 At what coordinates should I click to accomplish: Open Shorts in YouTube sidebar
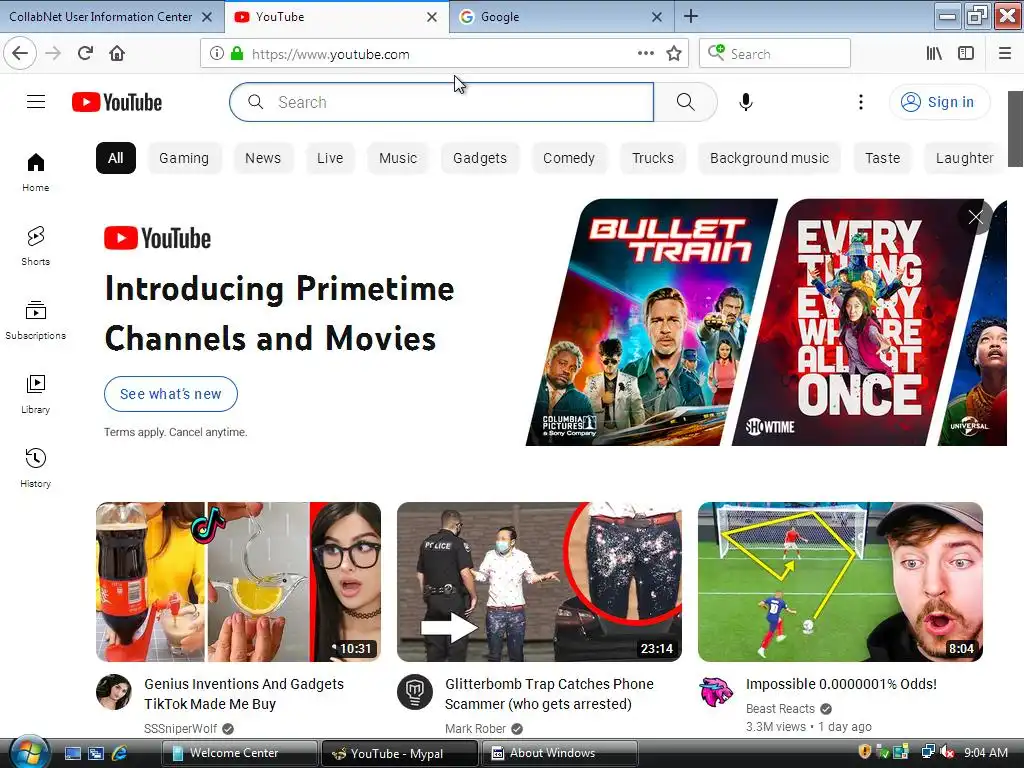click(x=36, y=246)
